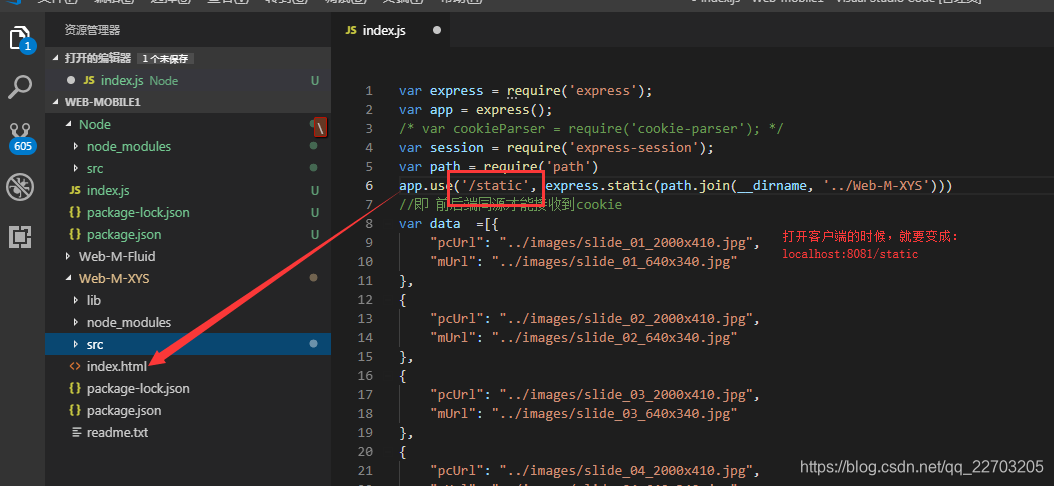
Task: Expand the selected src folder in Web-M-XYS
Action: pyautogui.click(x=76, y=344)
